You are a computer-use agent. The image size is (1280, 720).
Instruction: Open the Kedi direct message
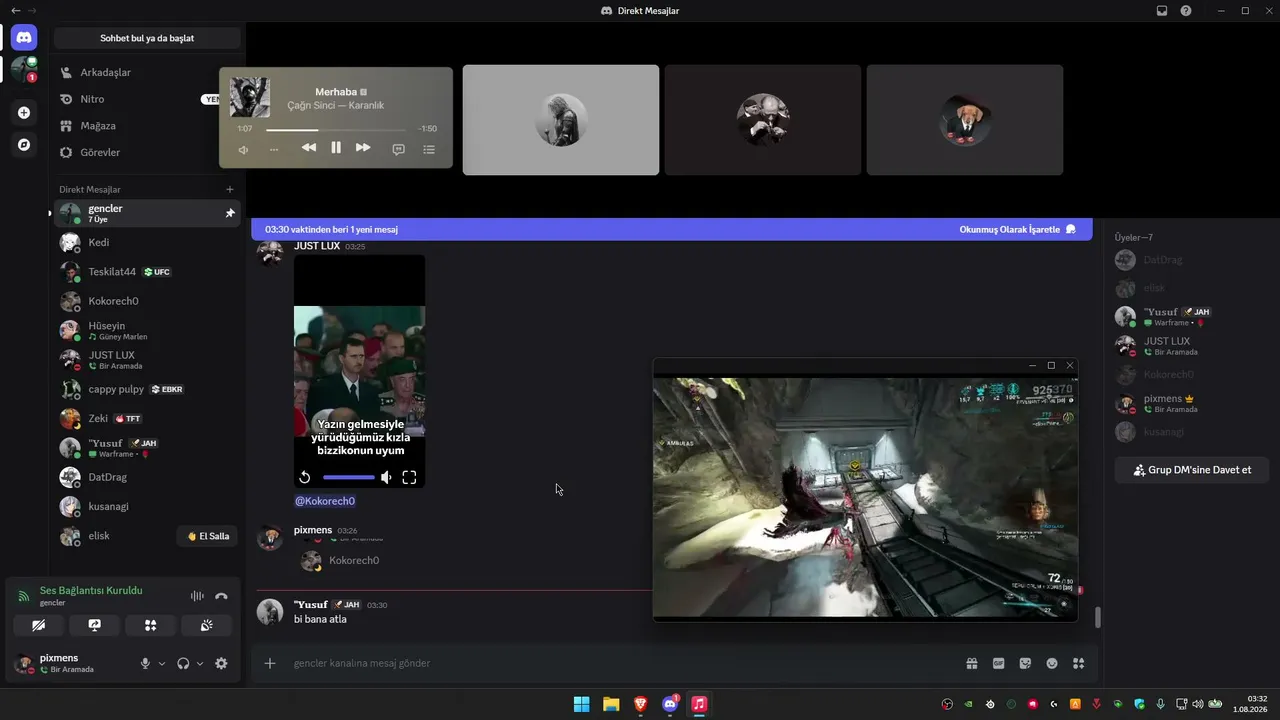tap(147, 242)
